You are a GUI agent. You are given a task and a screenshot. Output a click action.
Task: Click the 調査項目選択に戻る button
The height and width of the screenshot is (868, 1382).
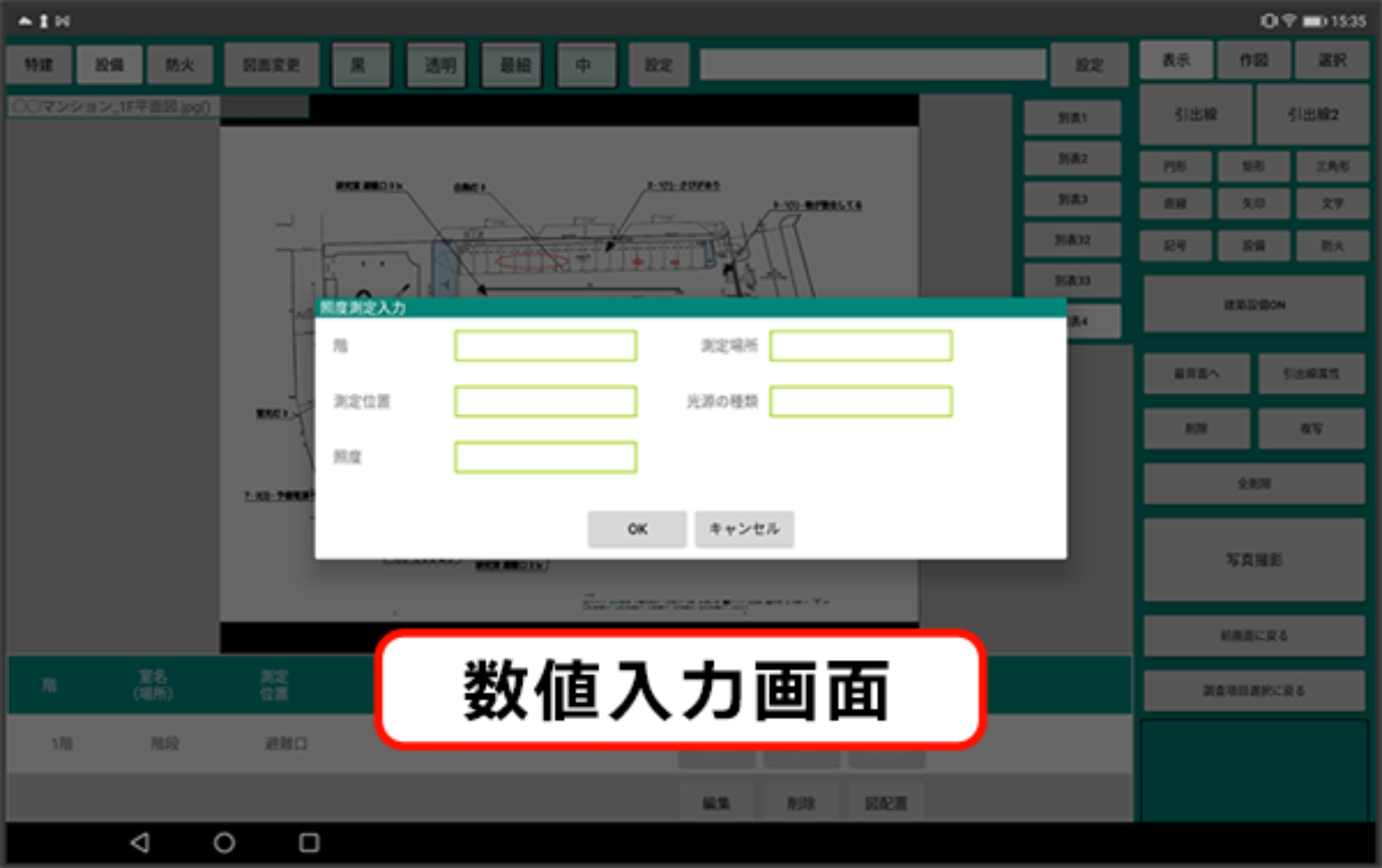(1255, 690)
